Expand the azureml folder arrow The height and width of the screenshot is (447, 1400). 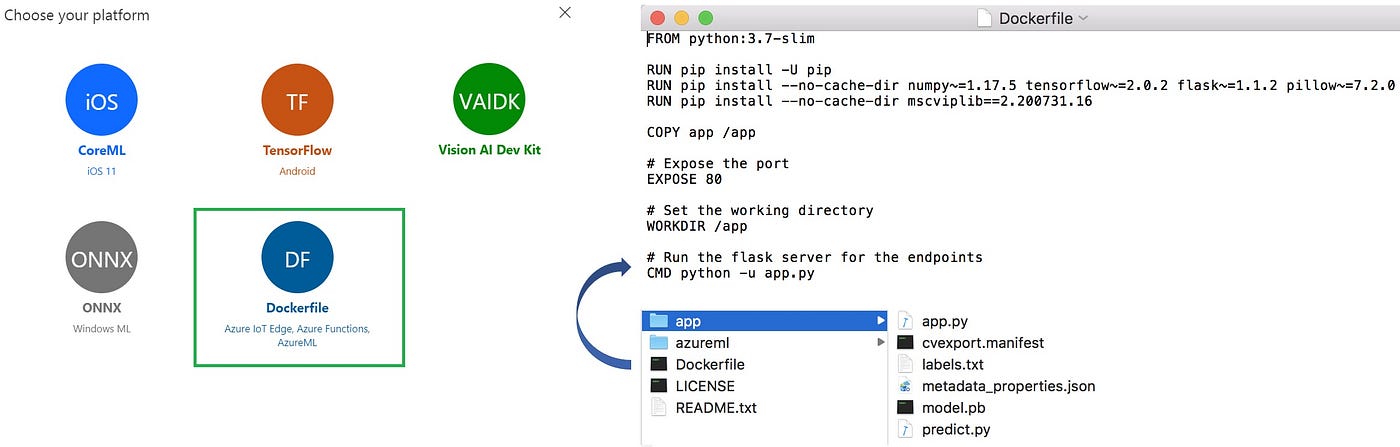[881, 342]
